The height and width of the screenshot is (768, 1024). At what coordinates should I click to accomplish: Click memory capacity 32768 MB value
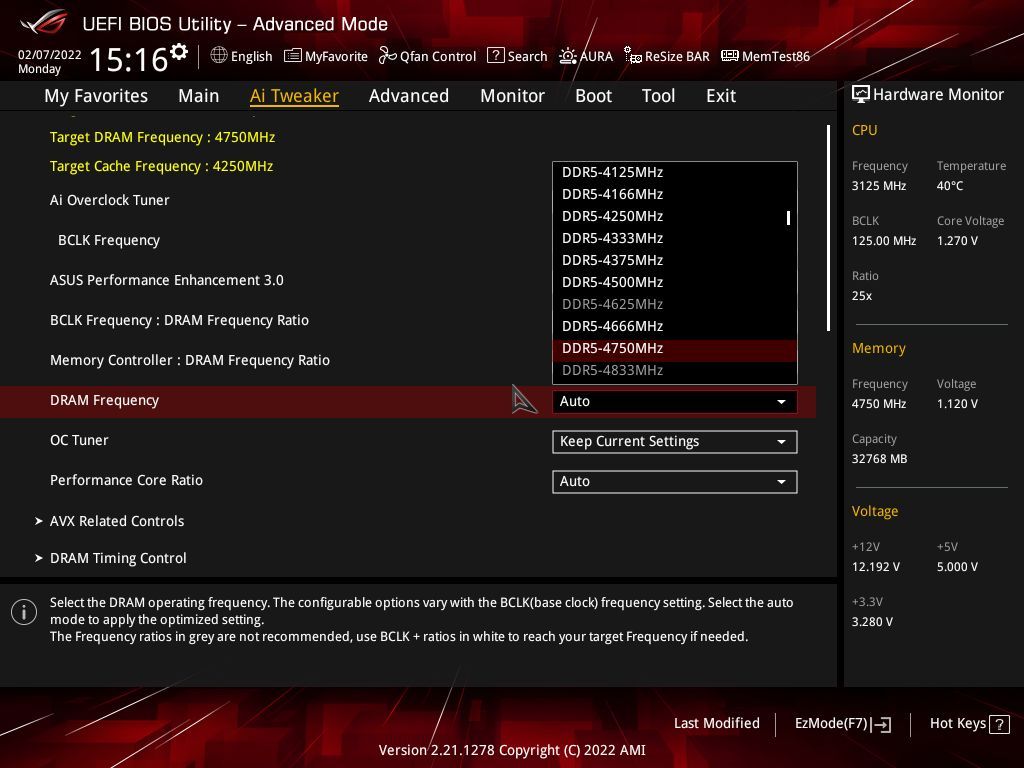pos(879,458)
